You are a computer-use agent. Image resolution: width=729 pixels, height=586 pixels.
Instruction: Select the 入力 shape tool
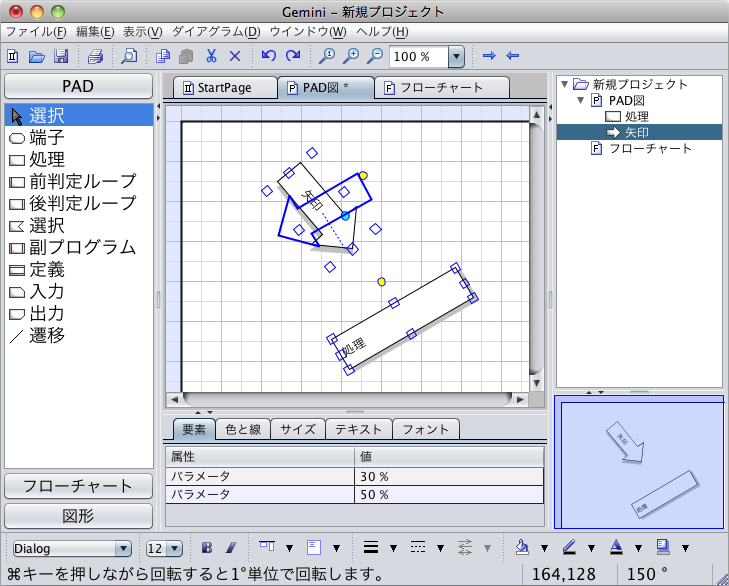(x=79, y=292)
